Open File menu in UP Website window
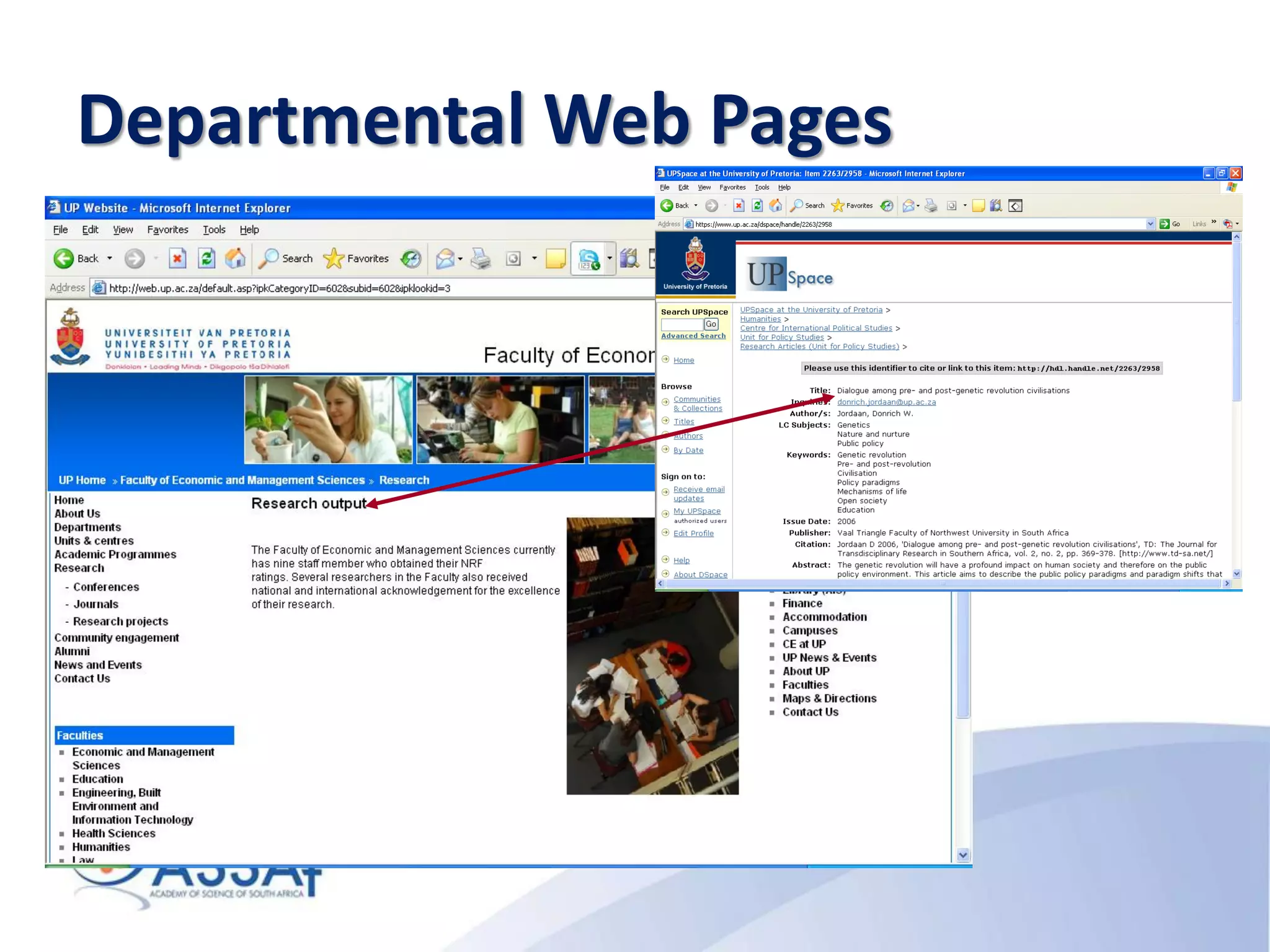 (x=61, y=229)
